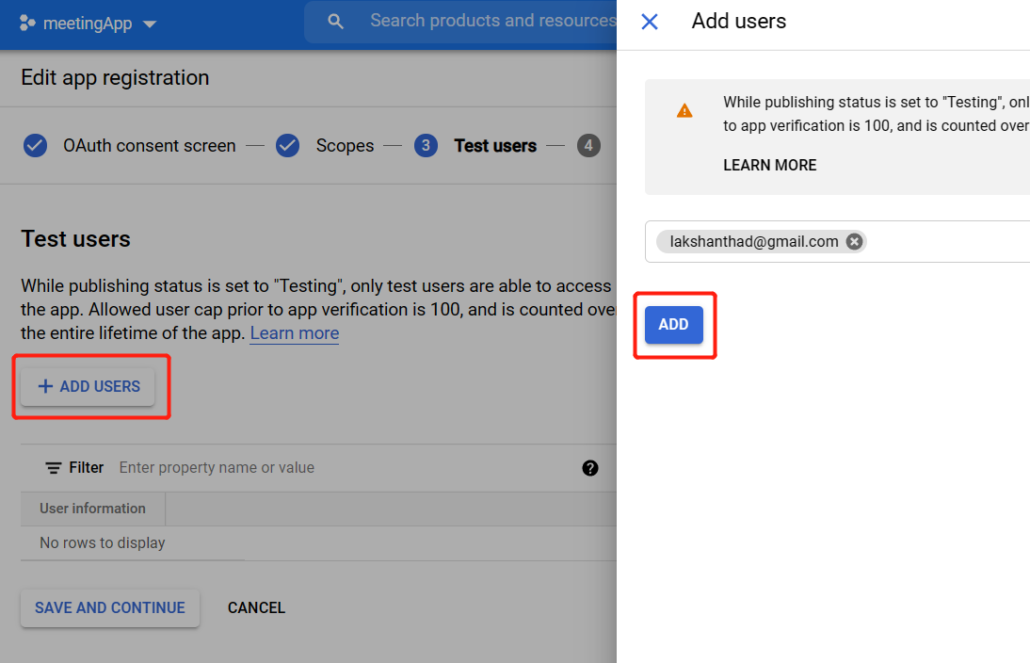
Task: Type in Search products and resources field
Action: click(x=490, y=21)
